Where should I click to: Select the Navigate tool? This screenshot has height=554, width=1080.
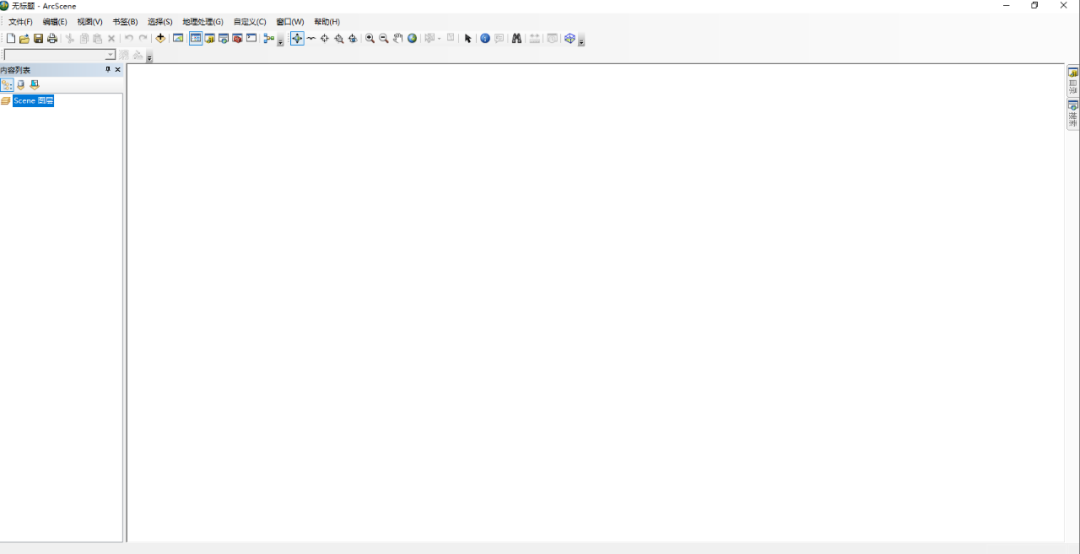[297, 38]
